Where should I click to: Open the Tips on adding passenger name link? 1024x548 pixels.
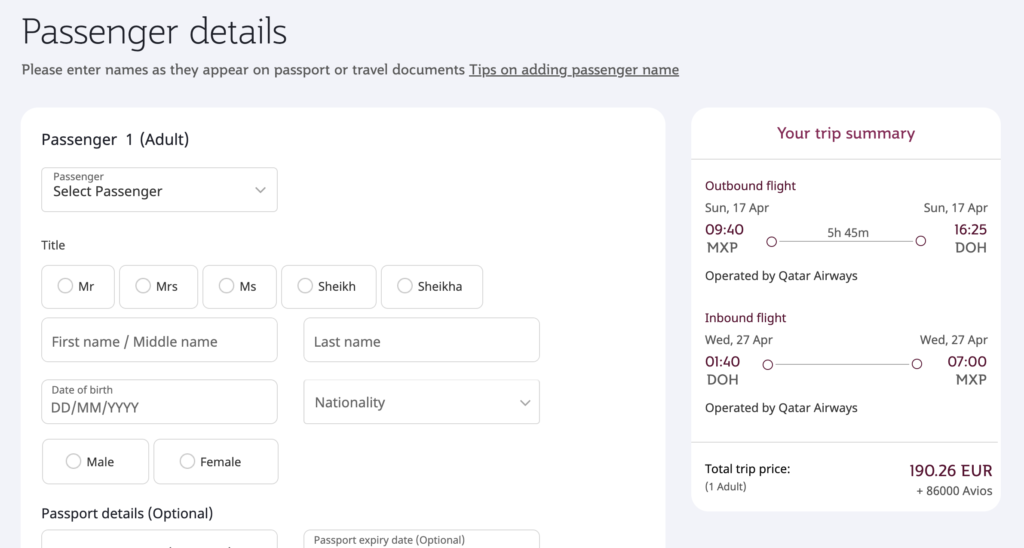574,70
